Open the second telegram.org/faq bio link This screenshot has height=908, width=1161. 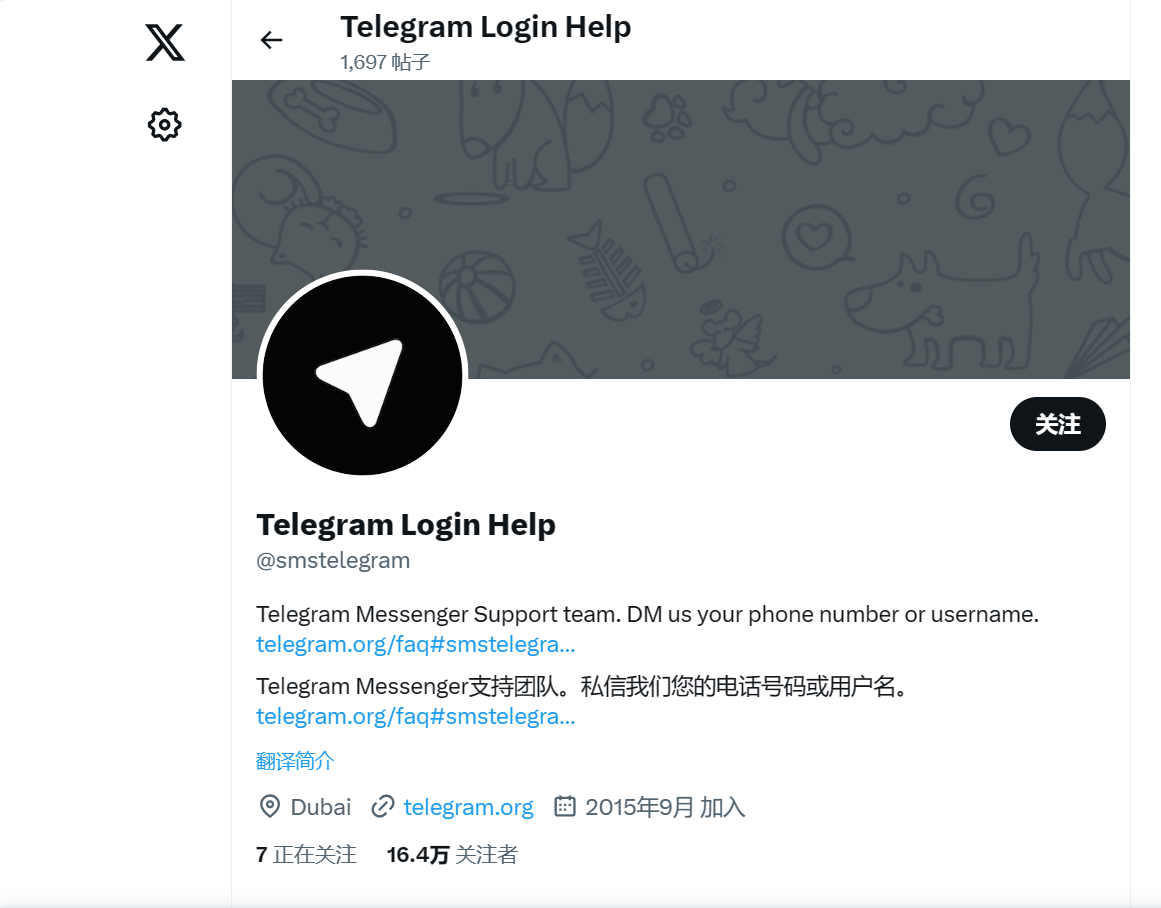[415, 716]
